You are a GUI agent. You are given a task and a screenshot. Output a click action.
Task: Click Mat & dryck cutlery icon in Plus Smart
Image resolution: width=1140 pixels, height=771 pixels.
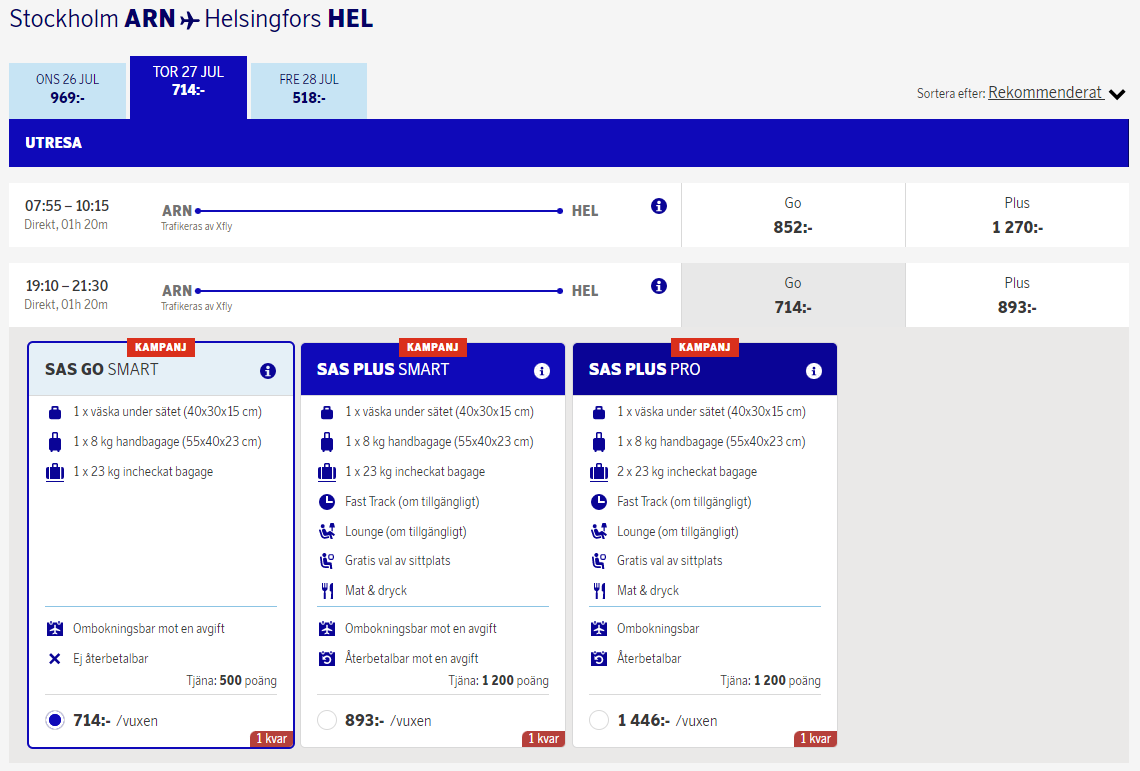pyautogui.click(x=327, y=591)
